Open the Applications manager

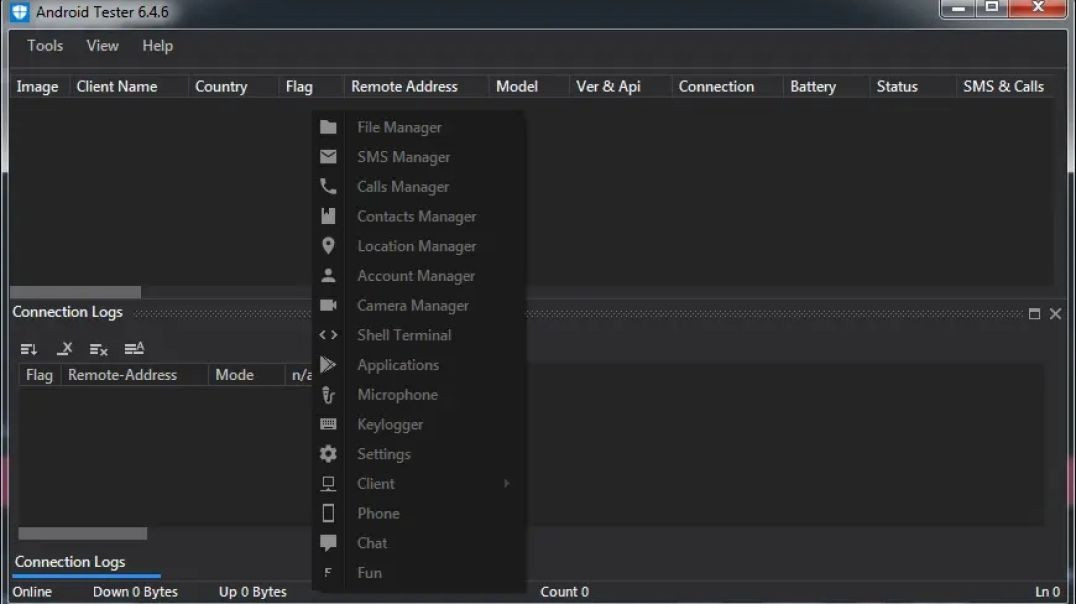coord(398,365)
